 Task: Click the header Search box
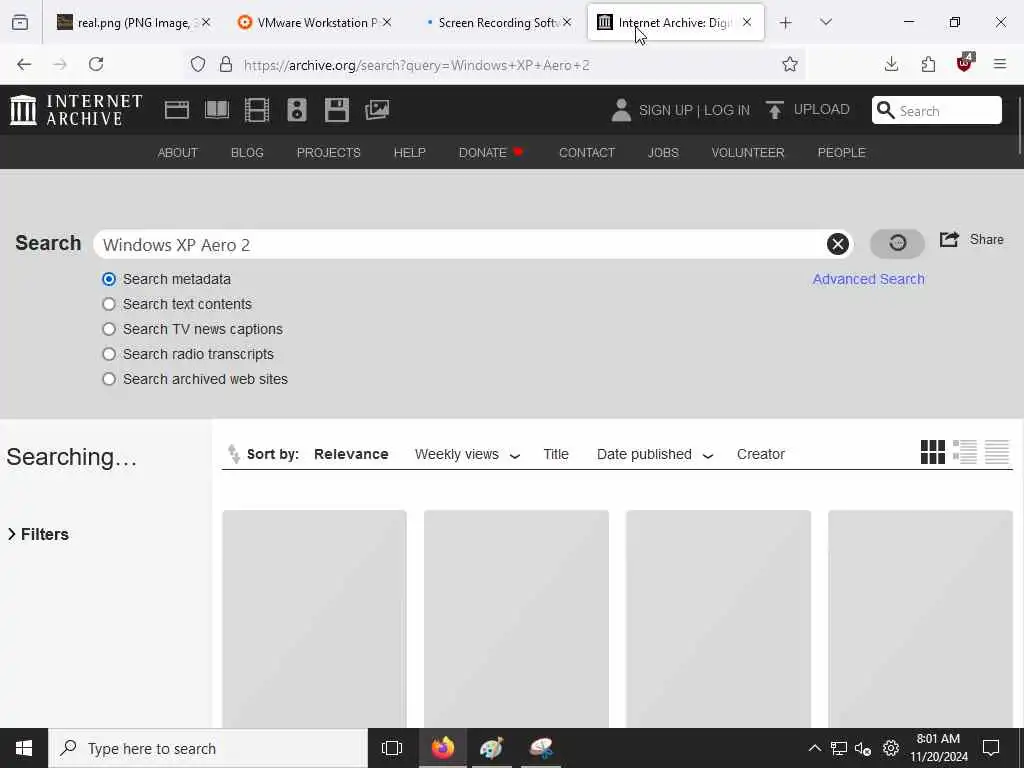pos(936,110)
